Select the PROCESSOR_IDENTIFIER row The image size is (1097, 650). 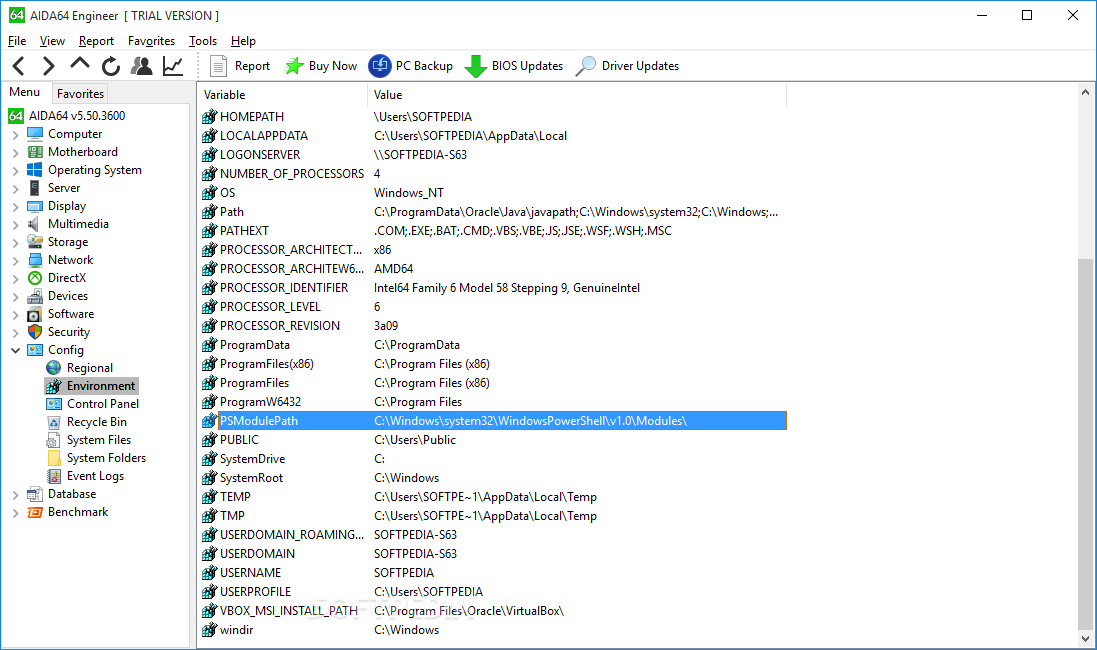pos(493,288)
